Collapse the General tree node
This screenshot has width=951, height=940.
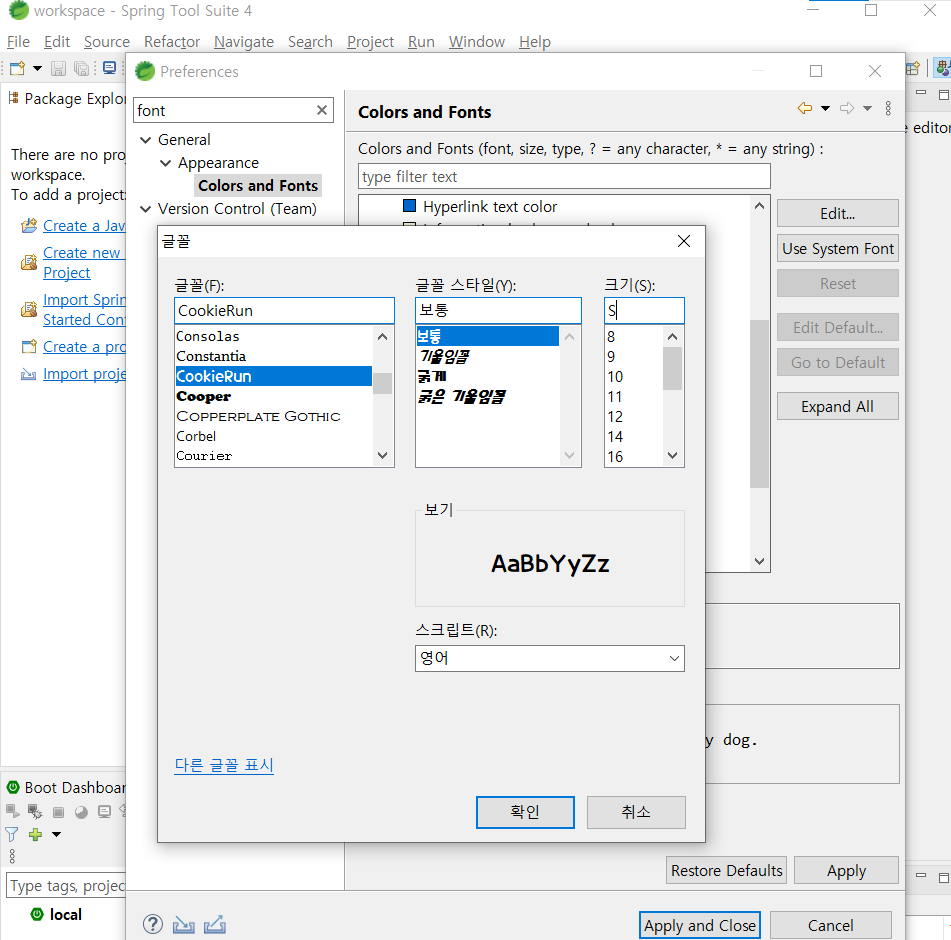(146, 140)
